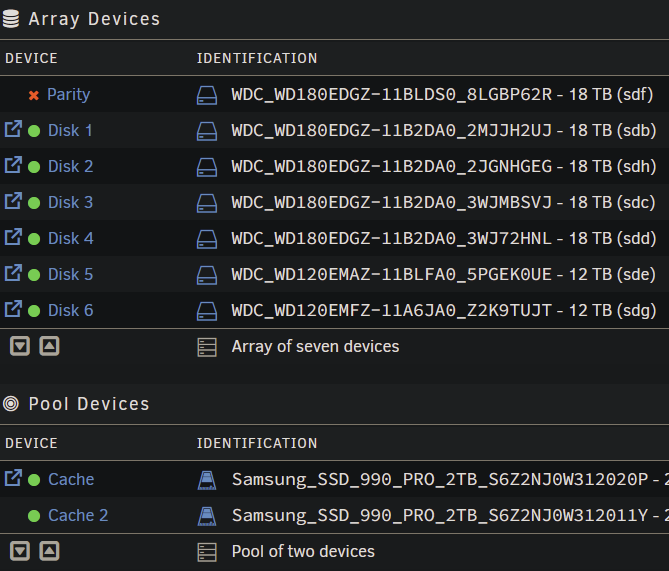This screenshot has height=571, width=669.
Task: Click the browse icon for Disk 1
Action: click(x=13, y=129)
